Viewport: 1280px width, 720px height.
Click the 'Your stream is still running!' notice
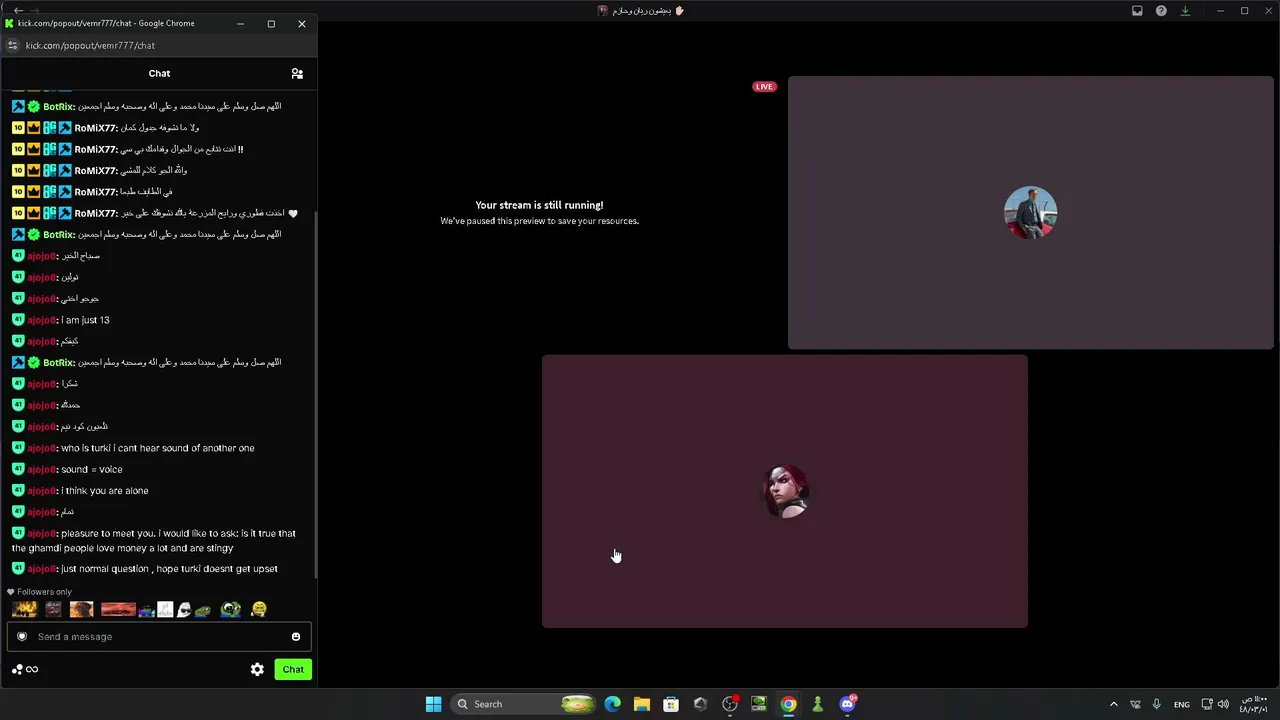[539, 205]
